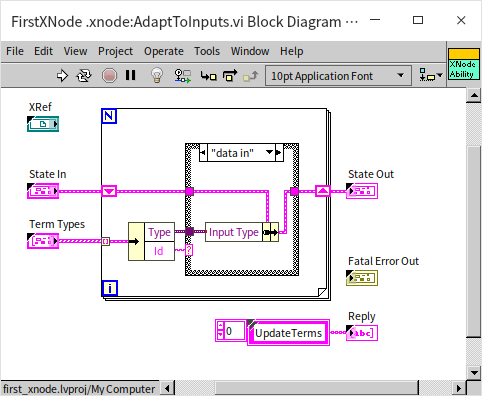Close the block diagram window

(x=461, y=20)
